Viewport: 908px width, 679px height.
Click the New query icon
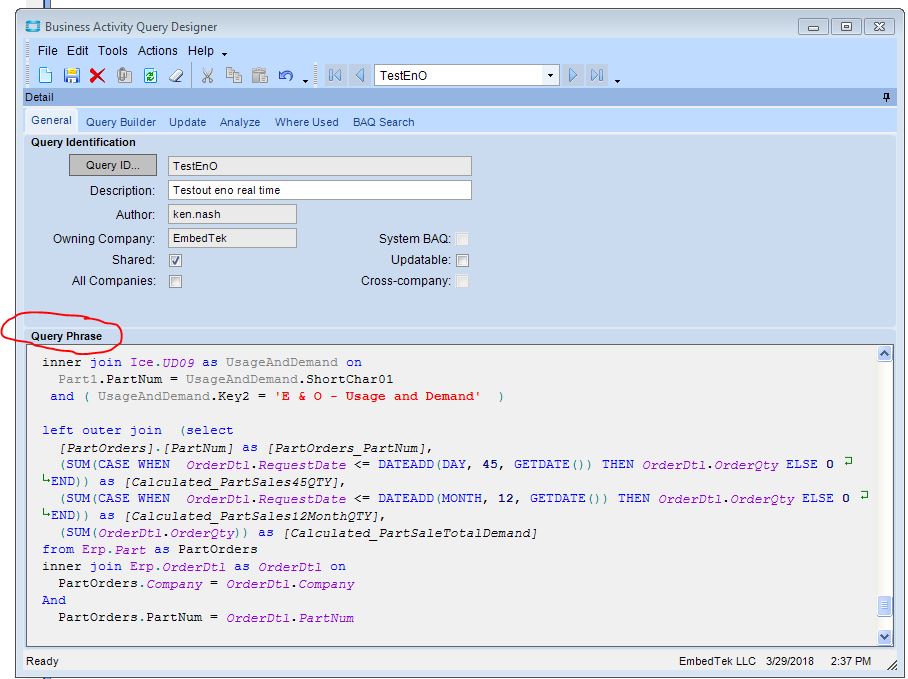45,75
